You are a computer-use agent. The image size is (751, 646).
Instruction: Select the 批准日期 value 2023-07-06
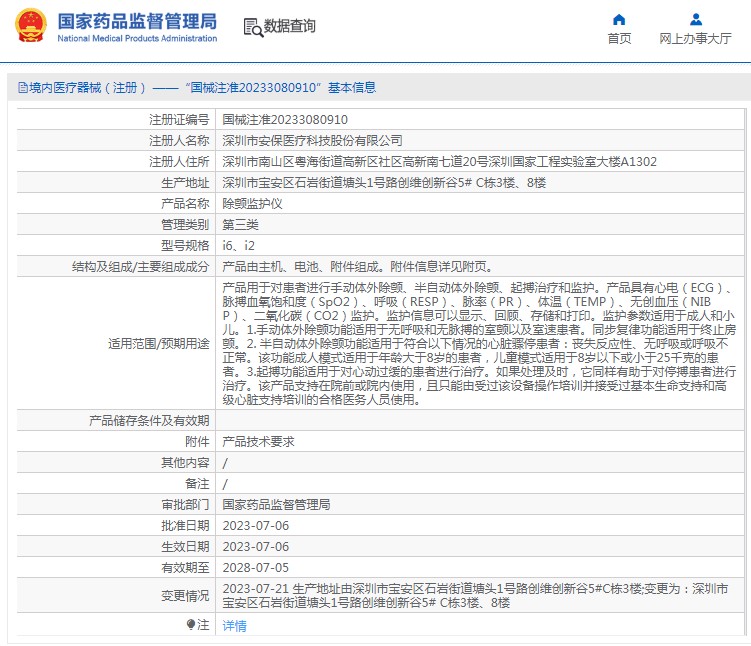(256, 525)
